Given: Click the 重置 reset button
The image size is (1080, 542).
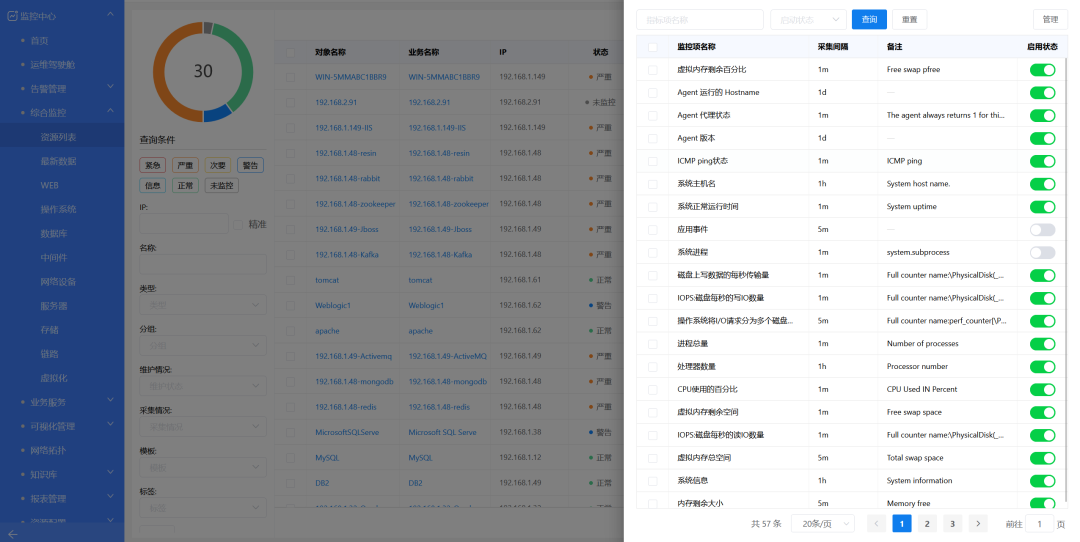Looking at the screenshot, I should 909,19.
